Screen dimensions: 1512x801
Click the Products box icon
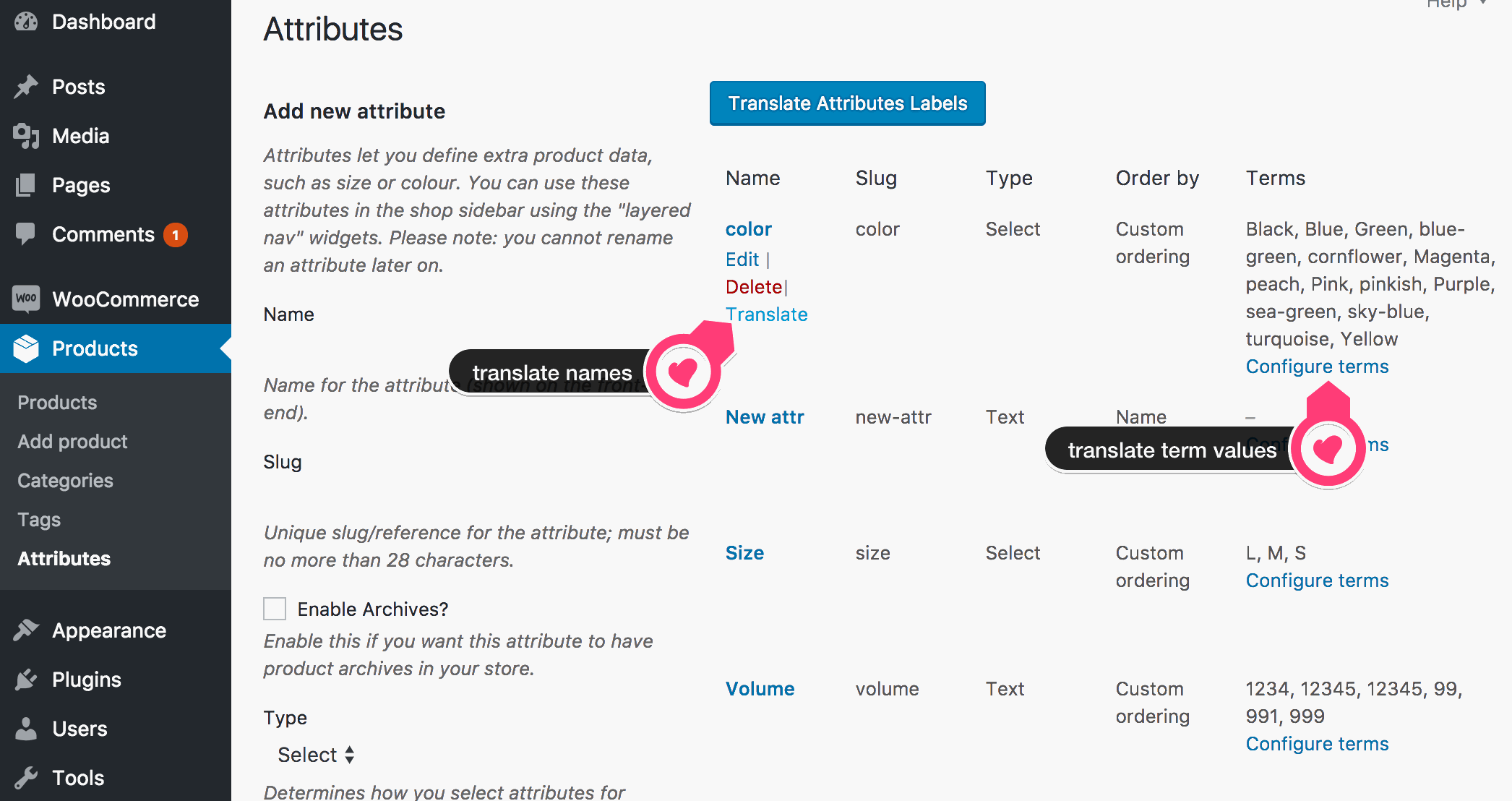click(x=26, y=348)
